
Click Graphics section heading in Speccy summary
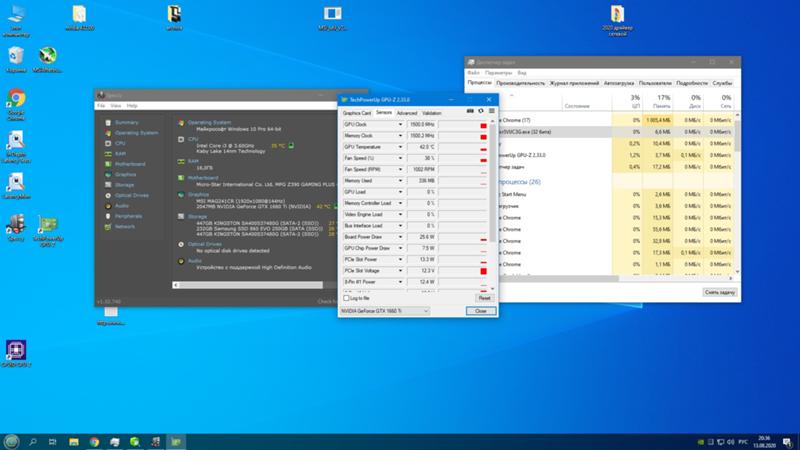(x=198, y=194)
